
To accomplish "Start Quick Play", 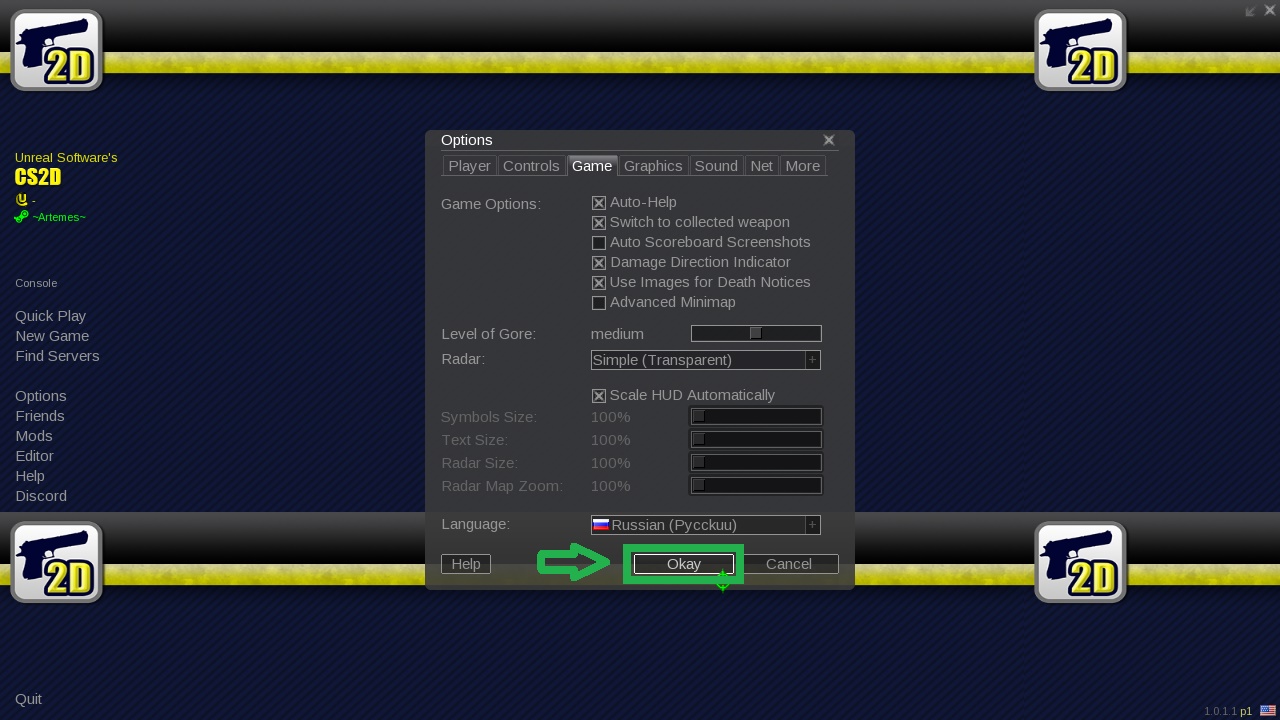I will 50,316.
